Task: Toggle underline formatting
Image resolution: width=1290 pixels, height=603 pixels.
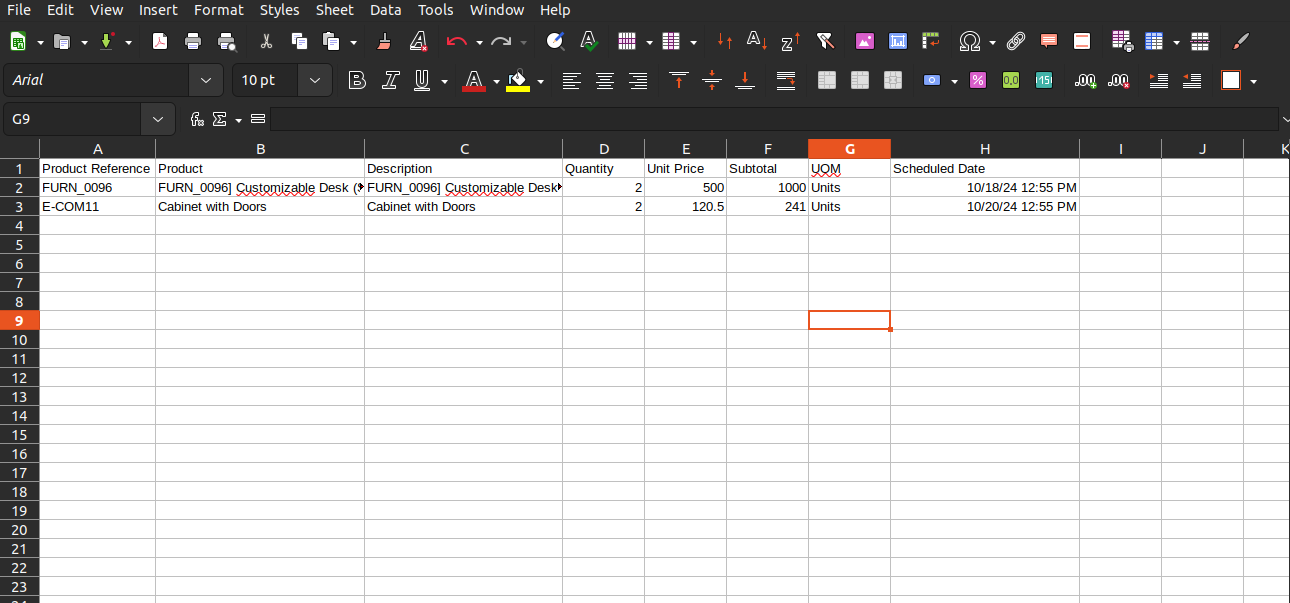Action: coord(422,80)
